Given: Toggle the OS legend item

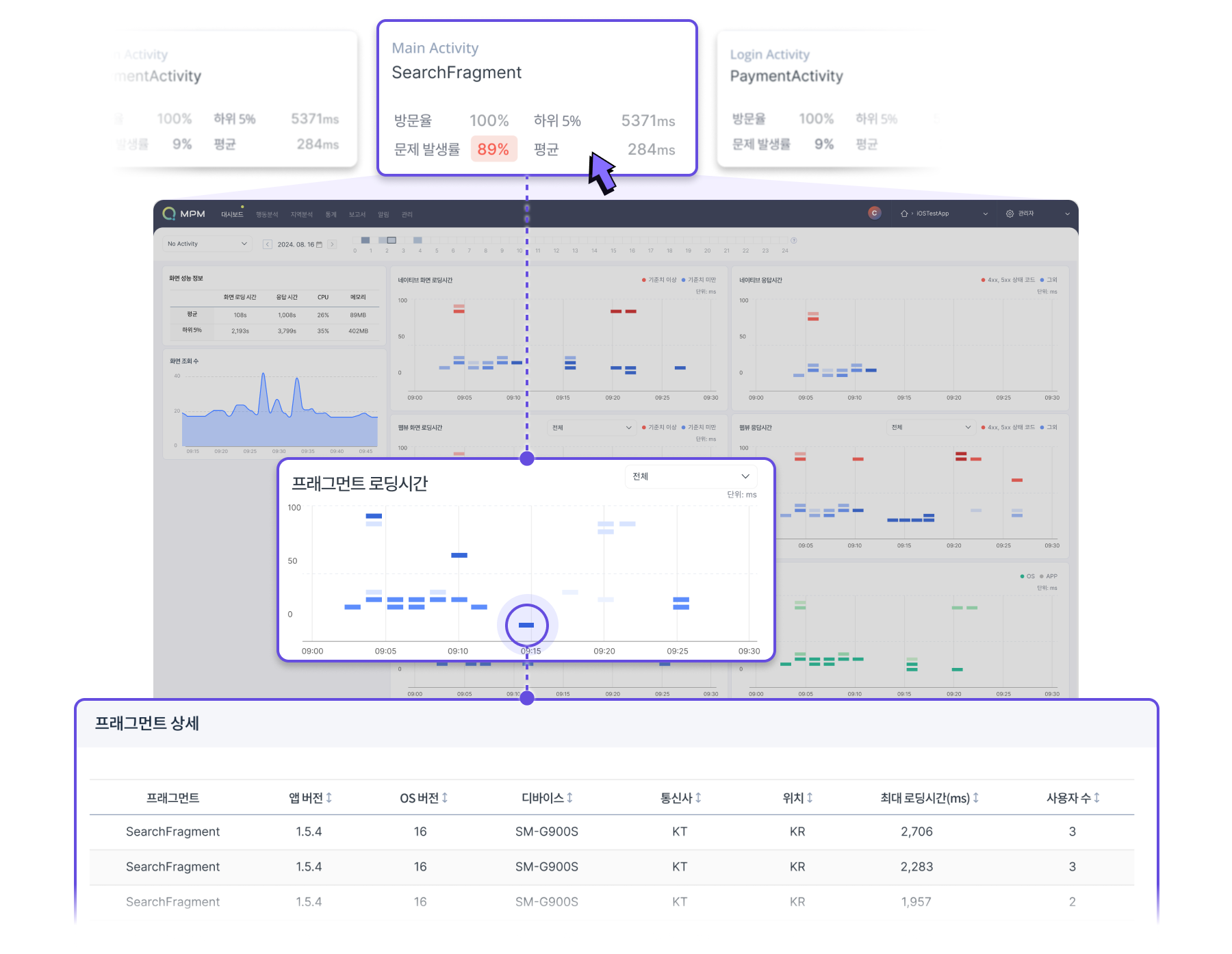Looking at the screenshot, I should point(1027,576).
